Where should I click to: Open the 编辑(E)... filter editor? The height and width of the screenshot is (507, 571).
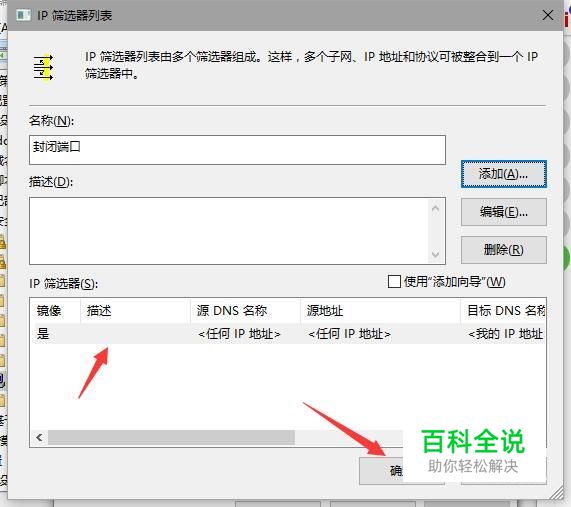point(504,212)
